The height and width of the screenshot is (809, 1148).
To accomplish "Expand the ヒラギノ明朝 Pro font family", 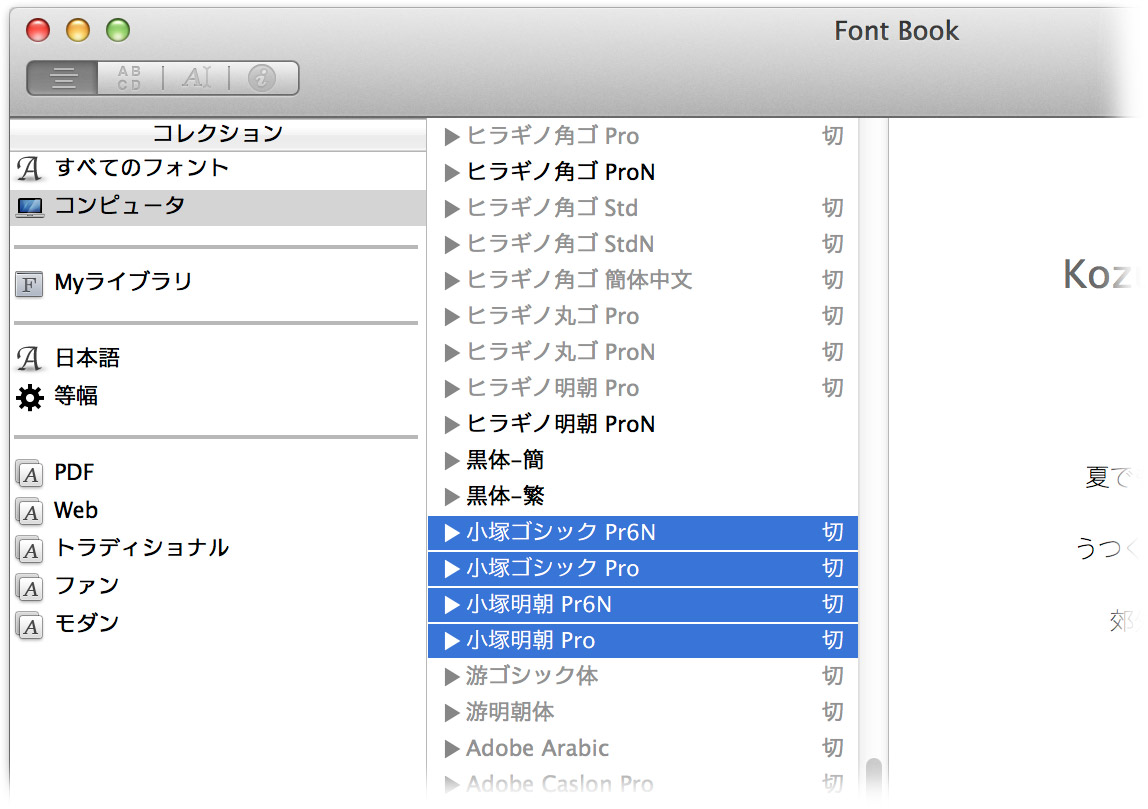I will (x=452, y=389).
